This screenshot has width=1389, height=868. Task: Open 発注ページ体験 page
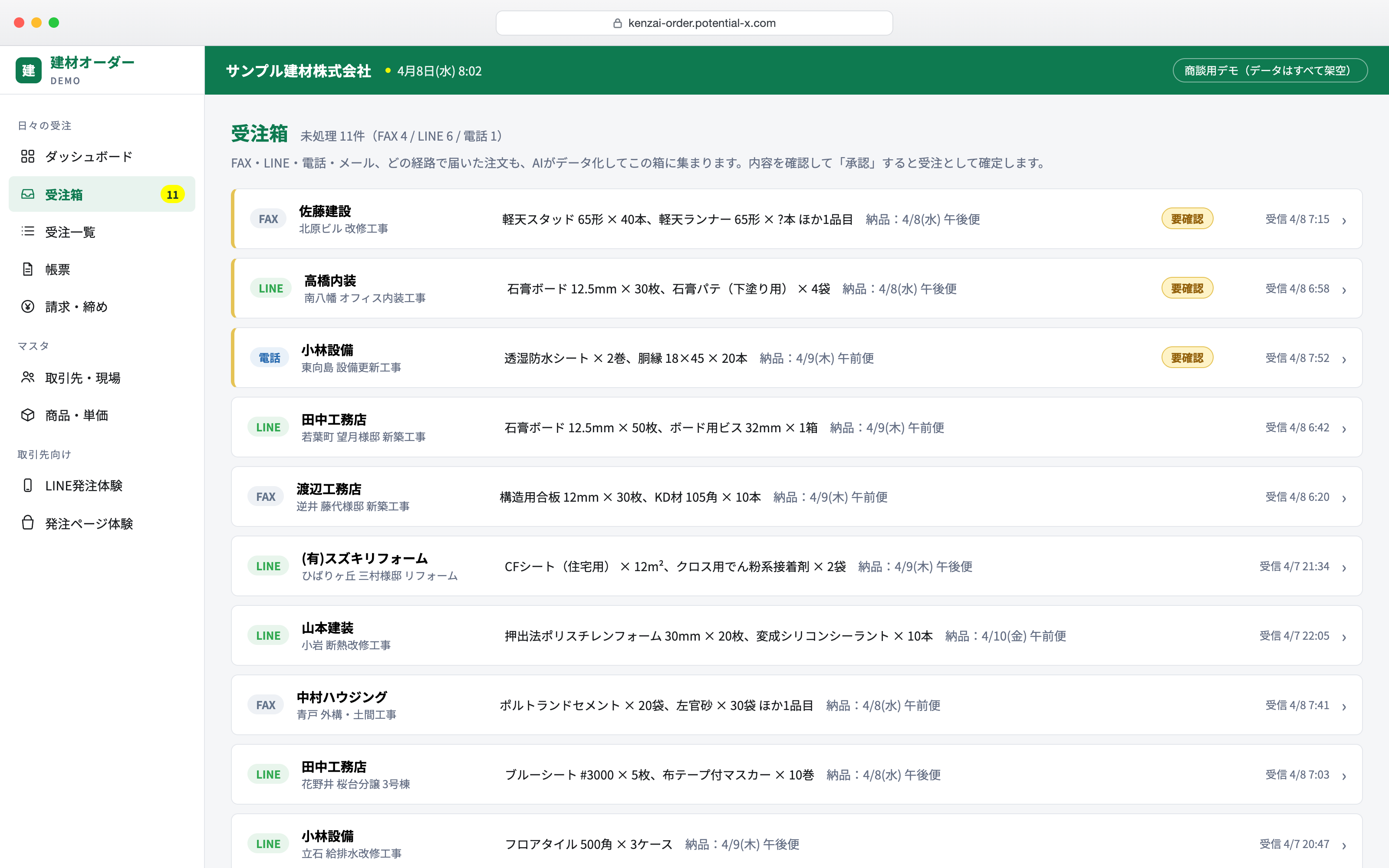pos(102,523)
